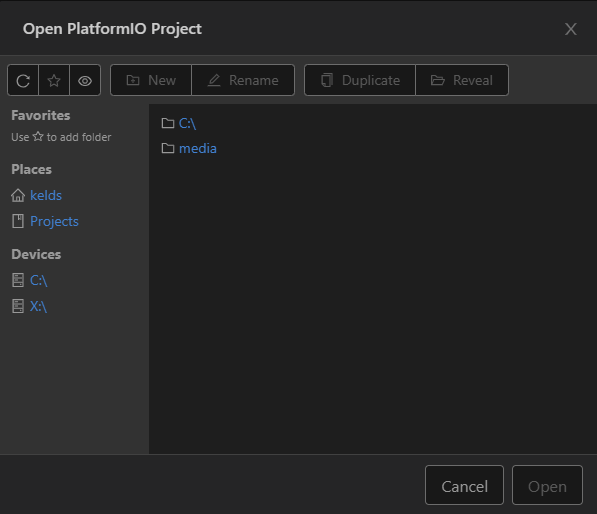Click the Favorites heading

[x=41, y=115]
